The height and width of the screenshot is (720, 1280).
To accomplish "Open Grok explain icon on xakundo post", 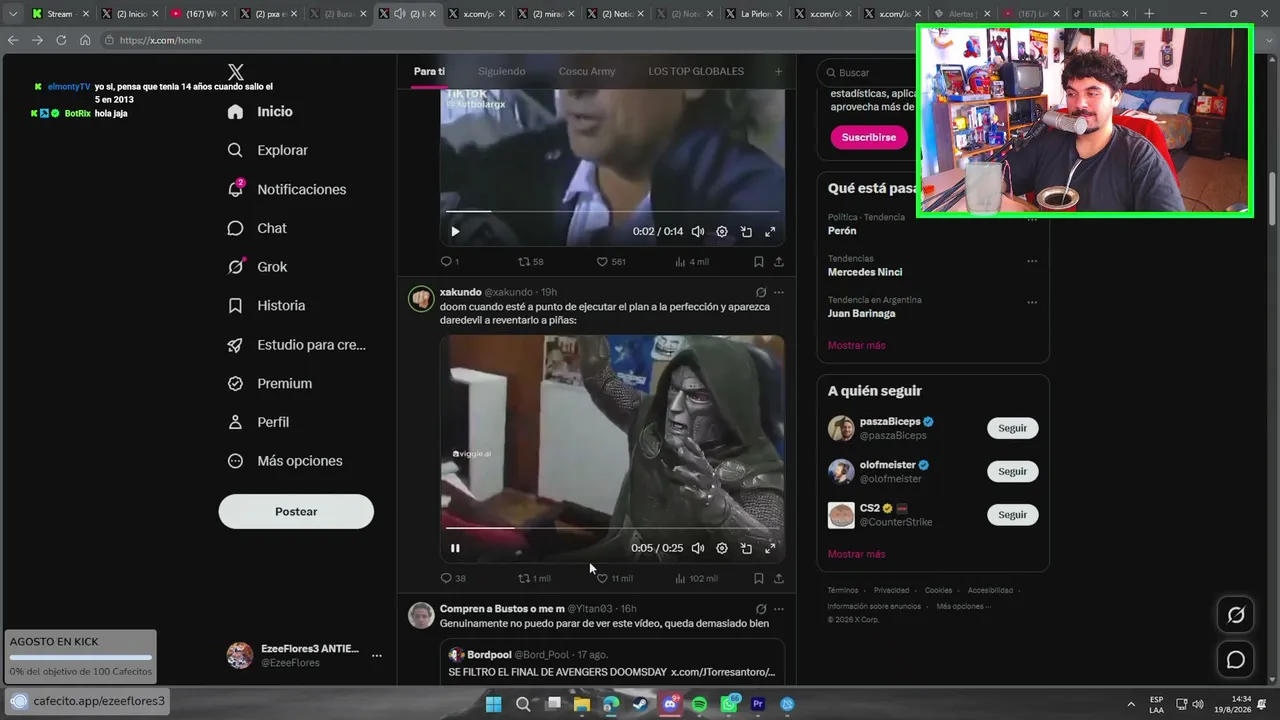I will (x=761, y=293).
